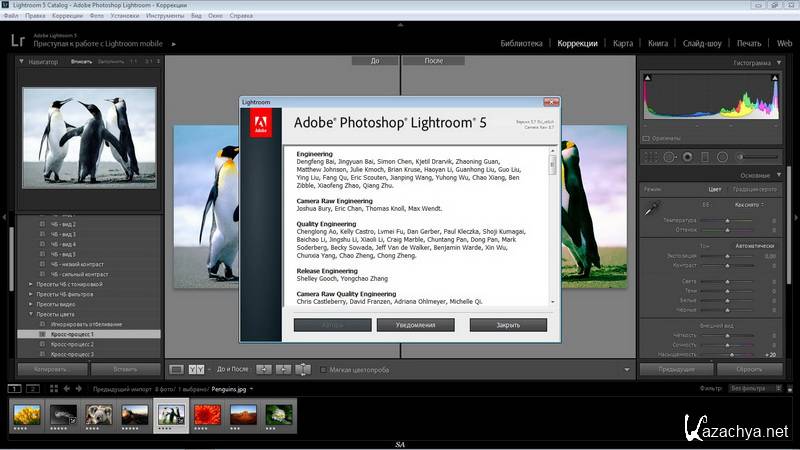The width and height of the screenshot is (800, 450).
Task: Click the Закрыть button in dialog
Action: [508, 325]
